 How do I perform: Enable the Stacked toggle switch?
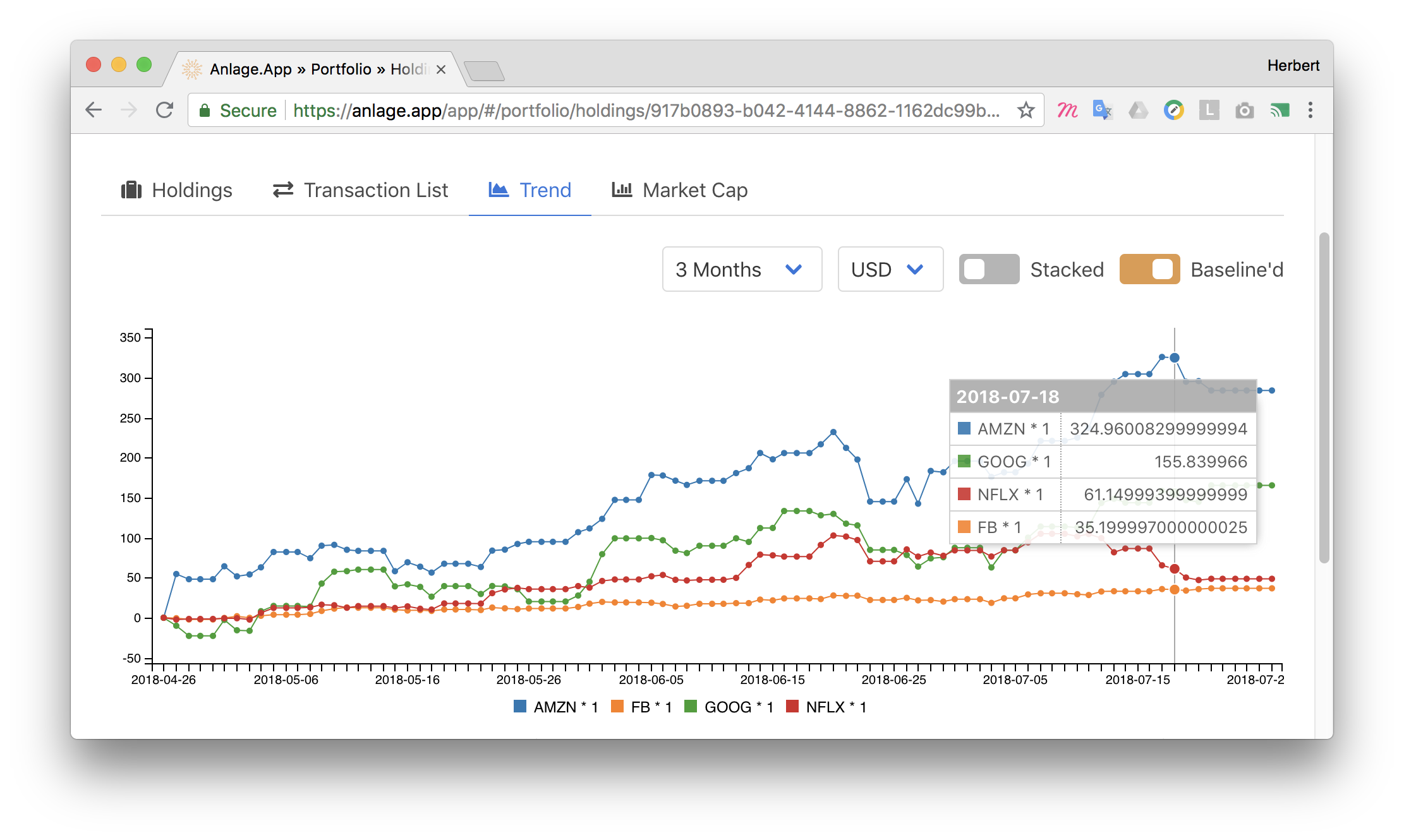click(989, 270)
